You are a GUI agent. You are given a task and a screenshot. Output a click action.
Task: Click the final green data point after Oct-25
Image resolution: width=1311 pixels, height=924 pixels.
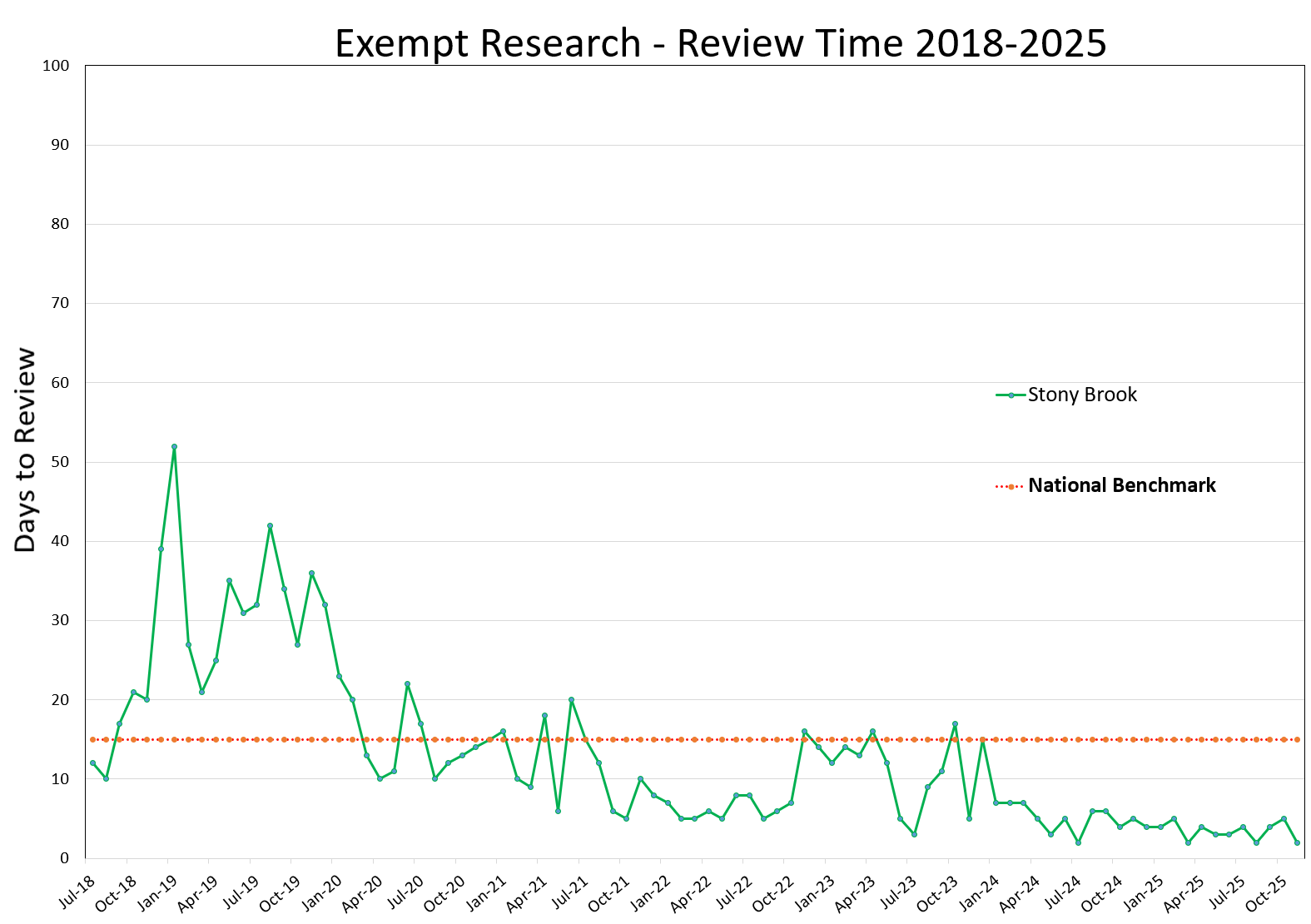1297,842
